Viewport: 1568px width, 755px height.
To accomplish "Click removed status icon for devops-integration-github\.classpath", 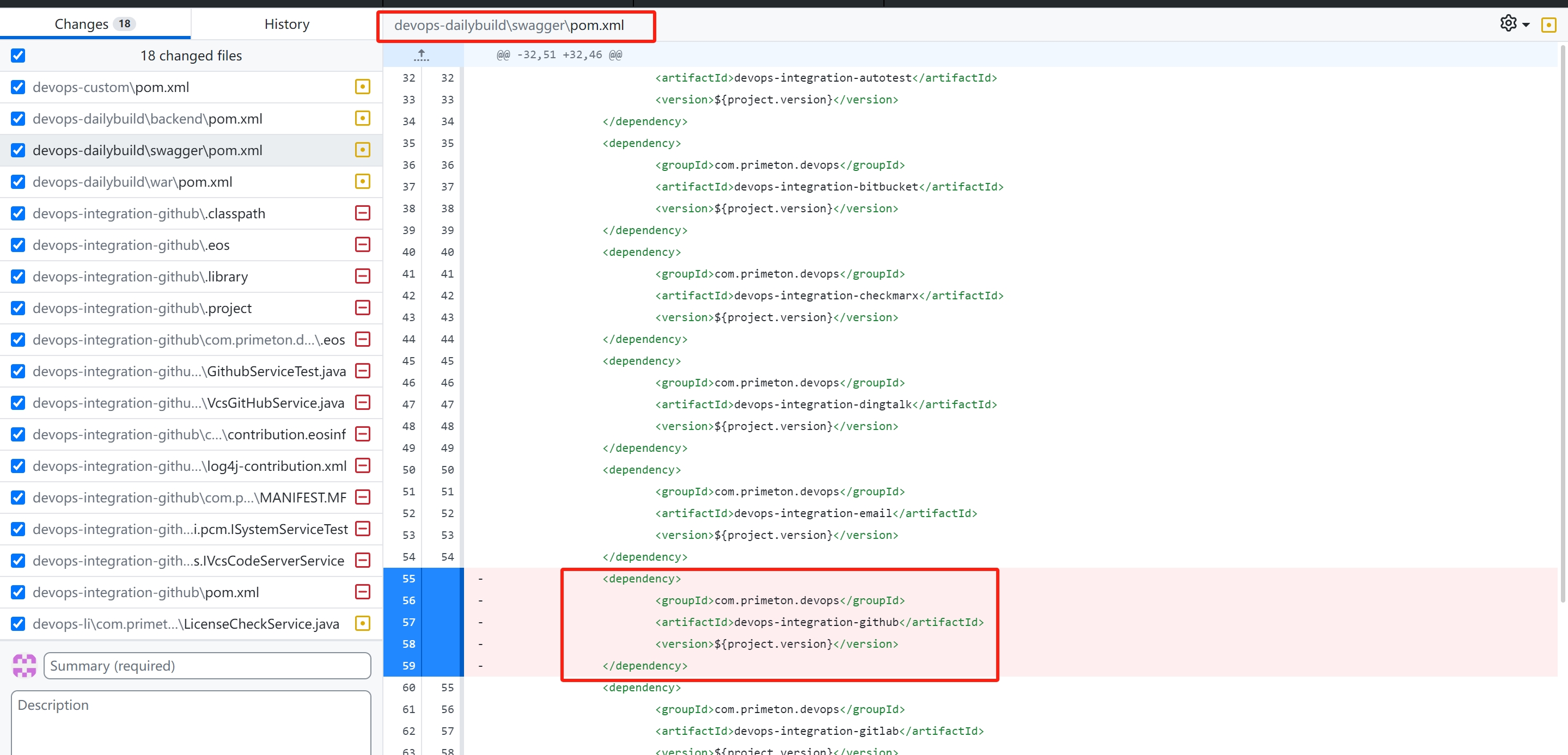I will [x=362, y=213].
